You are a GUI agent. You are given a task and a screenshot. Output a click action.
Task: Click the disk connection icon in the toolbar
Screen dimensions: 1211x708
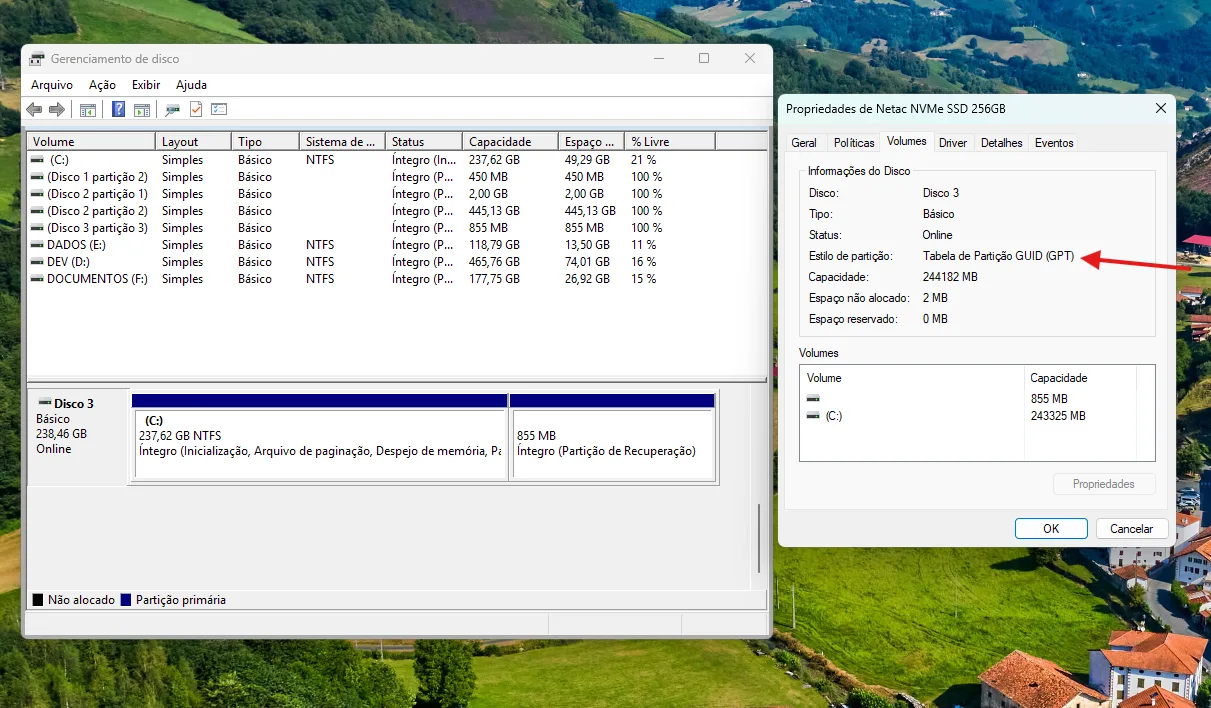[173, 110]
